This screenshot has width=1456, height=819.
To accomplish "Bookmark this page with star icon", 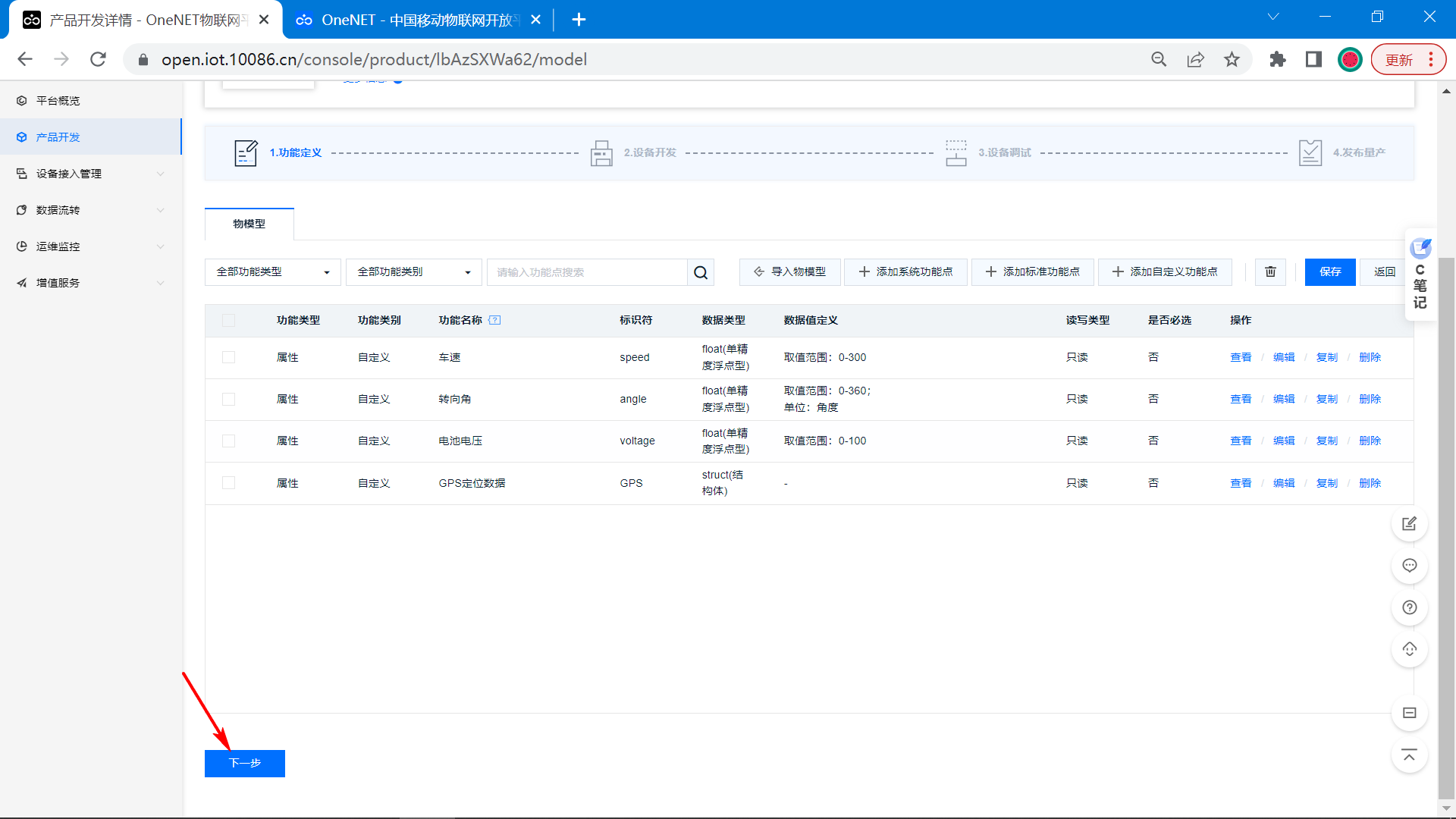I will 1232,60.
